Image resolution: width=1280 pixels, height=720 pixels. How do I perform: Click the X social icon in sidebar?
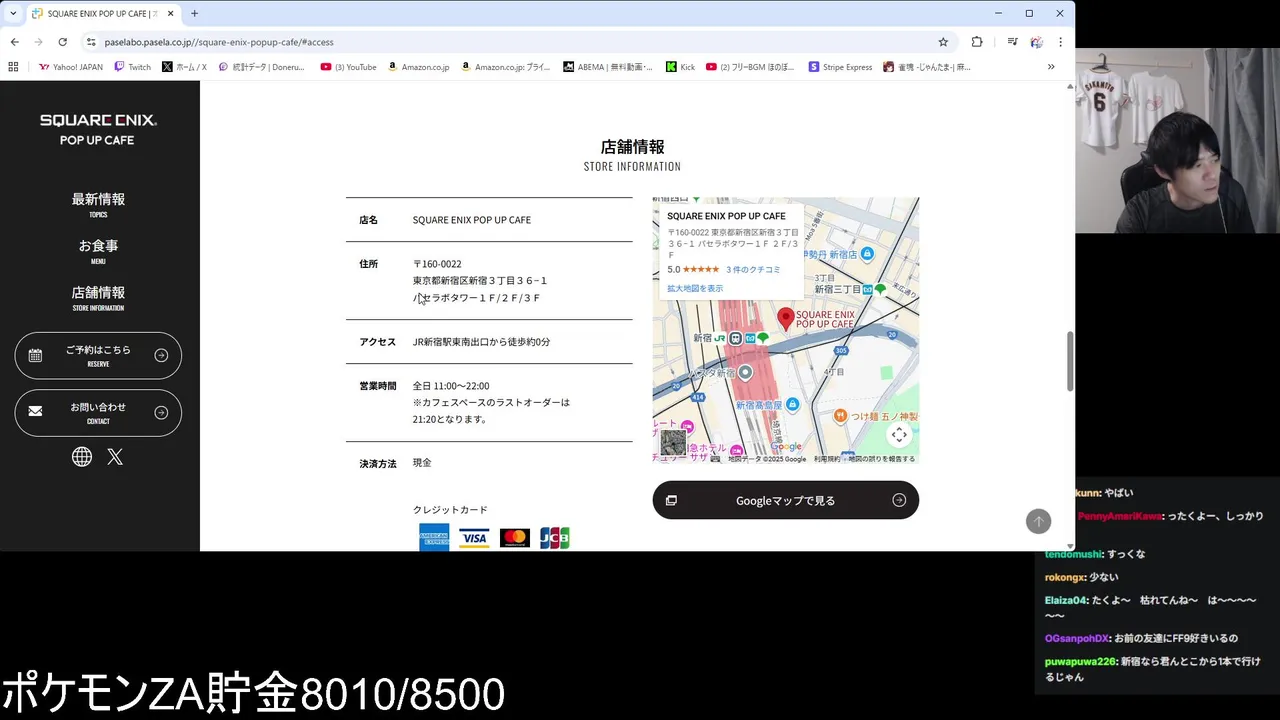pyautogui.click(x=115, y=457)
